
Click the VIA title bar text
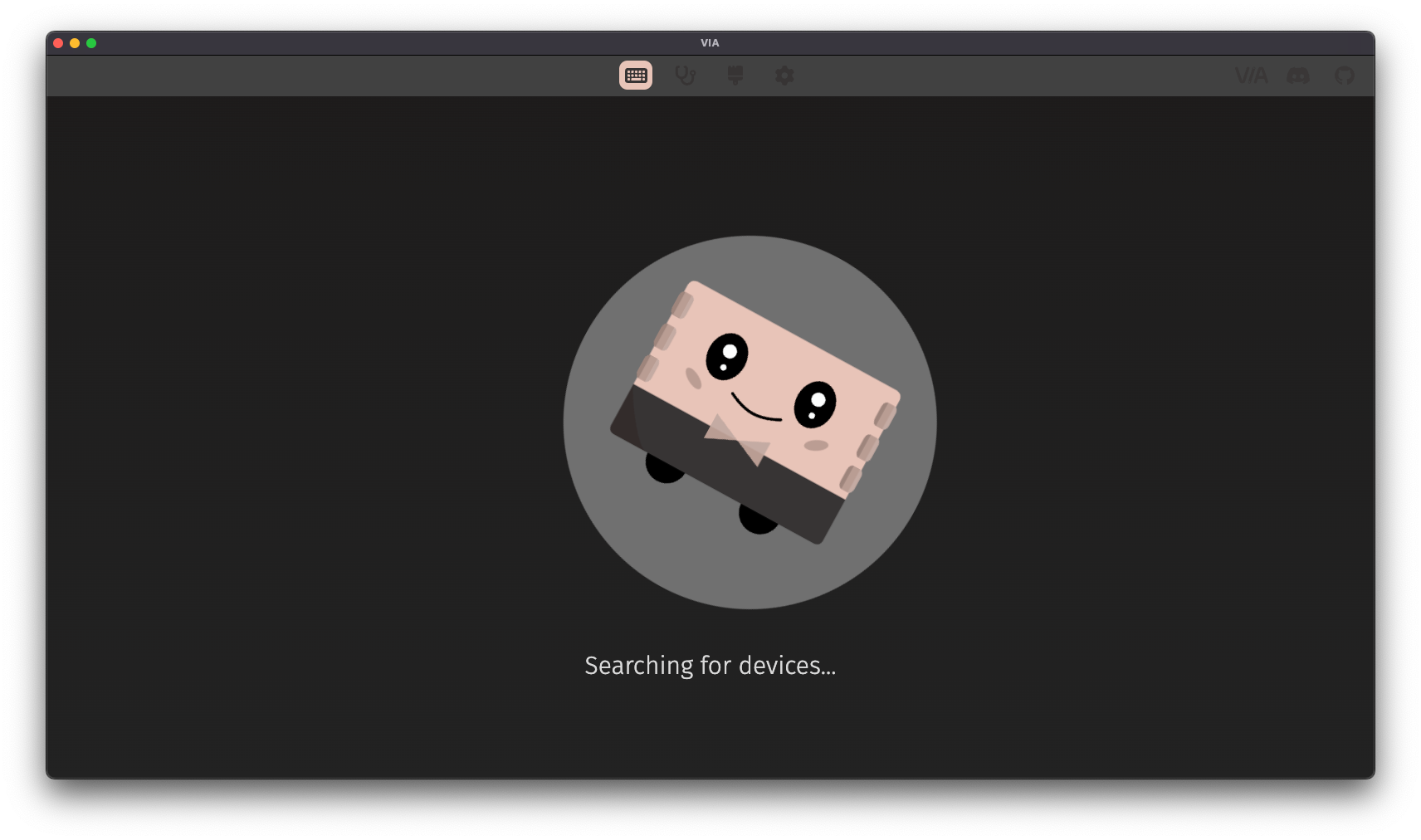[x=710, y=43]
